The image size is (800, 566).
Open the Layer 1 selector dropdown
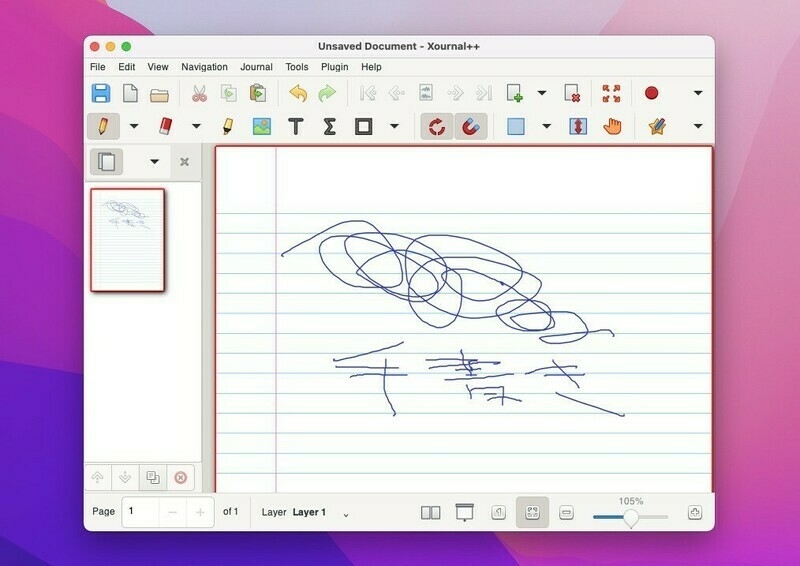[346, 513]
